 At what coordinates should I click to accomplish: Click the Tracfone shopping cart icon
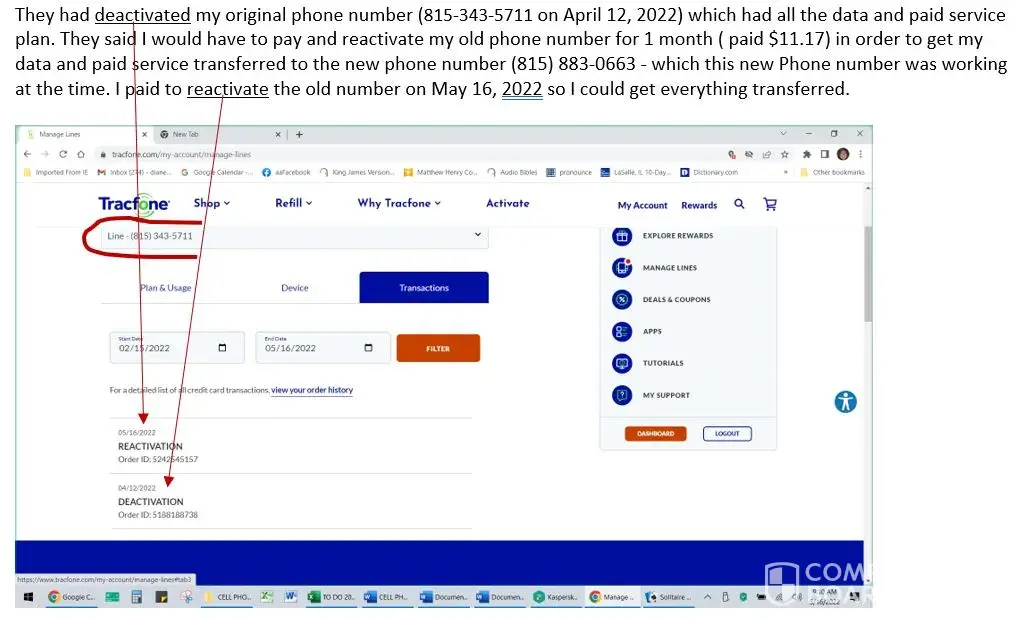click(x=769, y=204)
